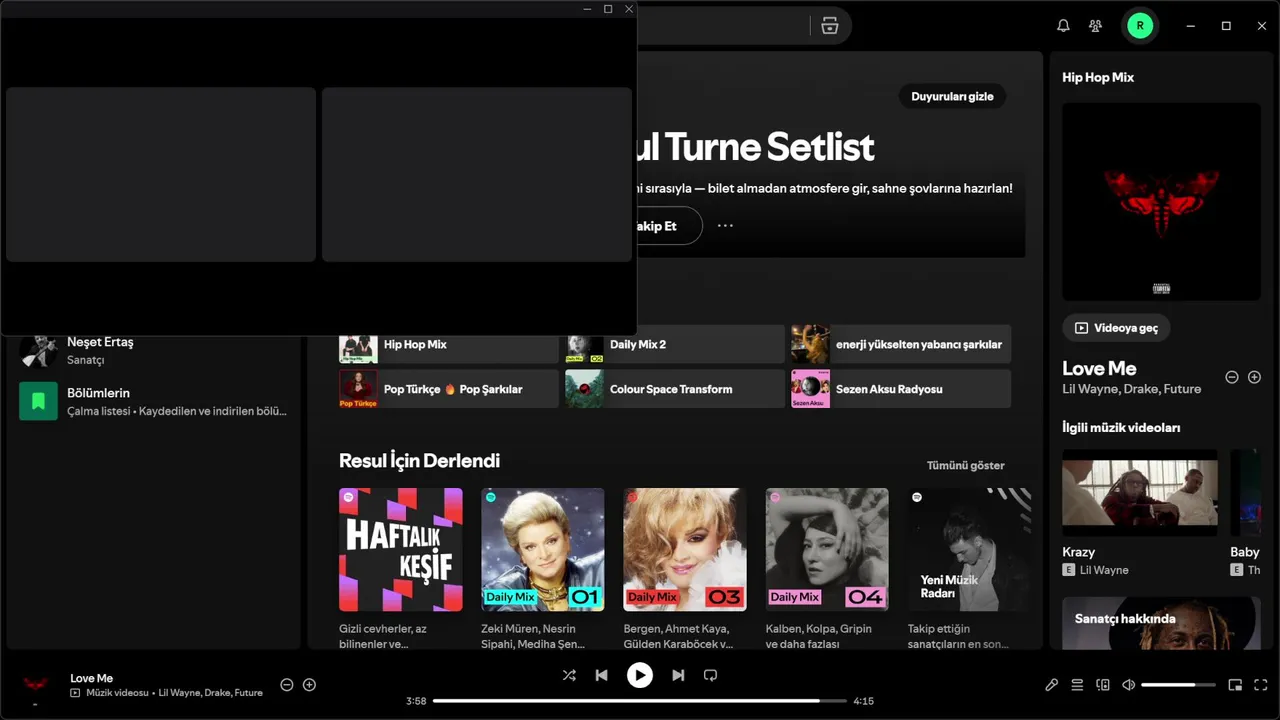
Task: Click İlgili müzik videoları heading
Action: pos(1121,427)
